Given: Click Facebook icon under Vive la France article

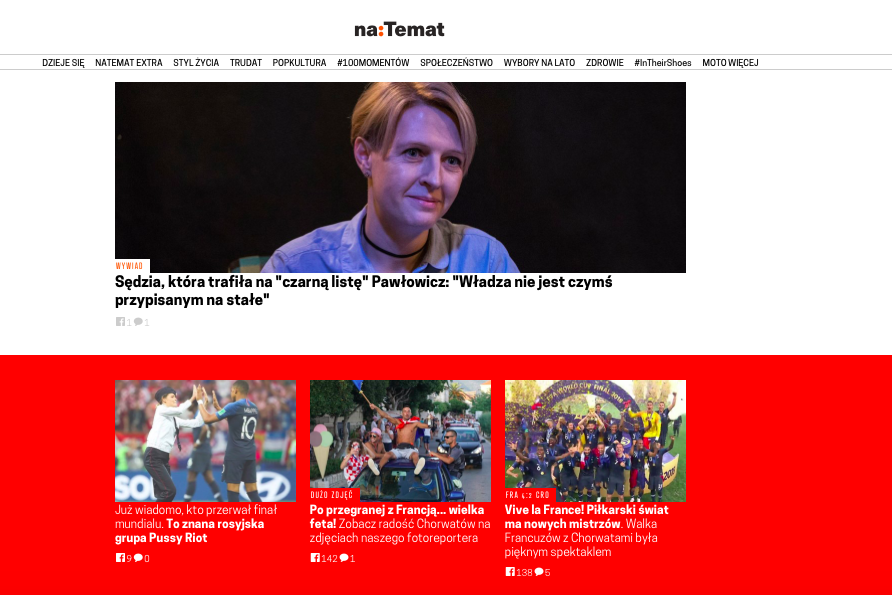Looking at the screenshot, I should point(510,572).
